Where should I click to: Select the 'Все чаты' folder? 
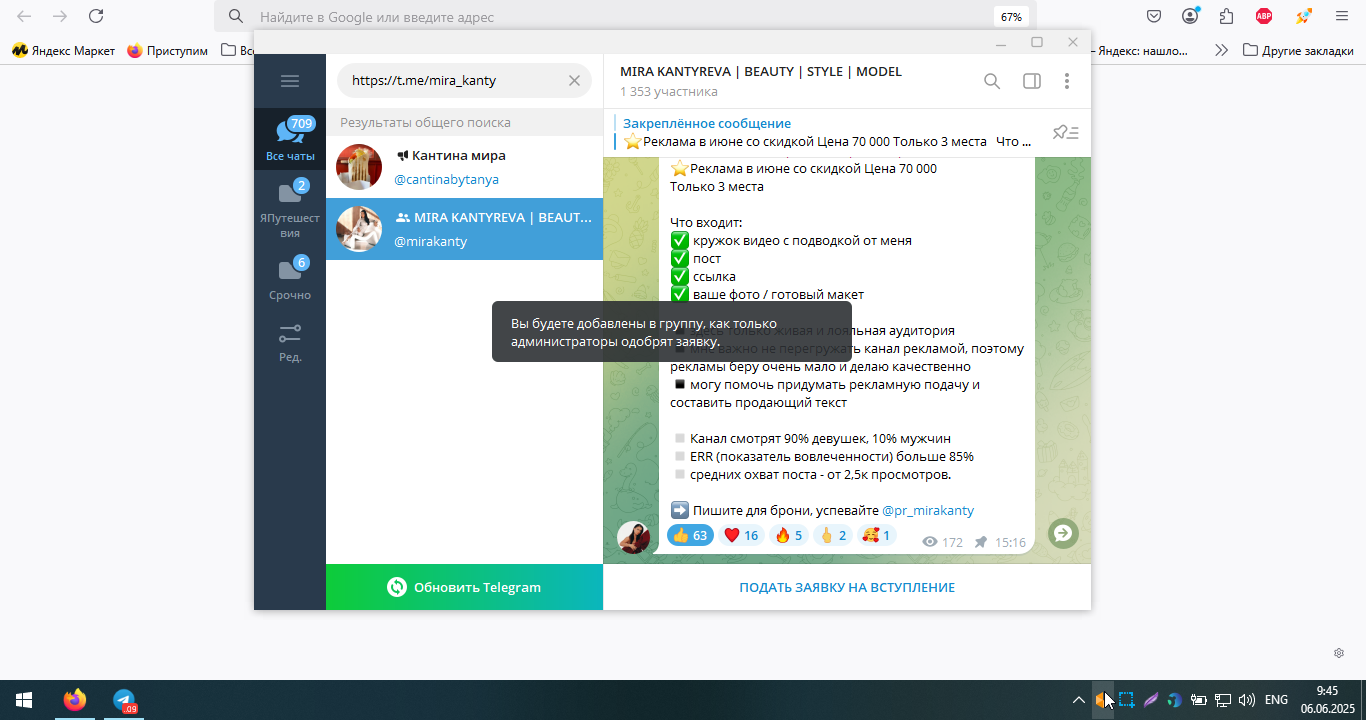point(290,139)
